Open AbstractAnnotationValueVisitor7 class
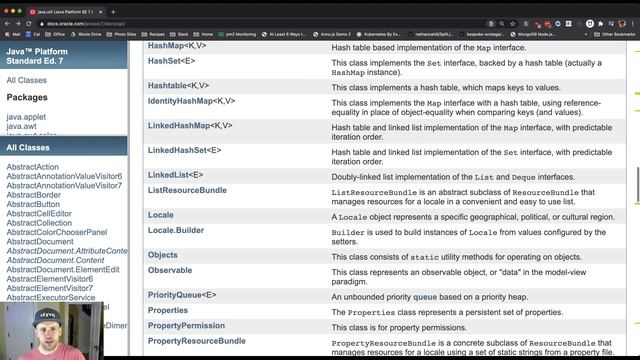The image size is (640, 360). click(64, 185)
